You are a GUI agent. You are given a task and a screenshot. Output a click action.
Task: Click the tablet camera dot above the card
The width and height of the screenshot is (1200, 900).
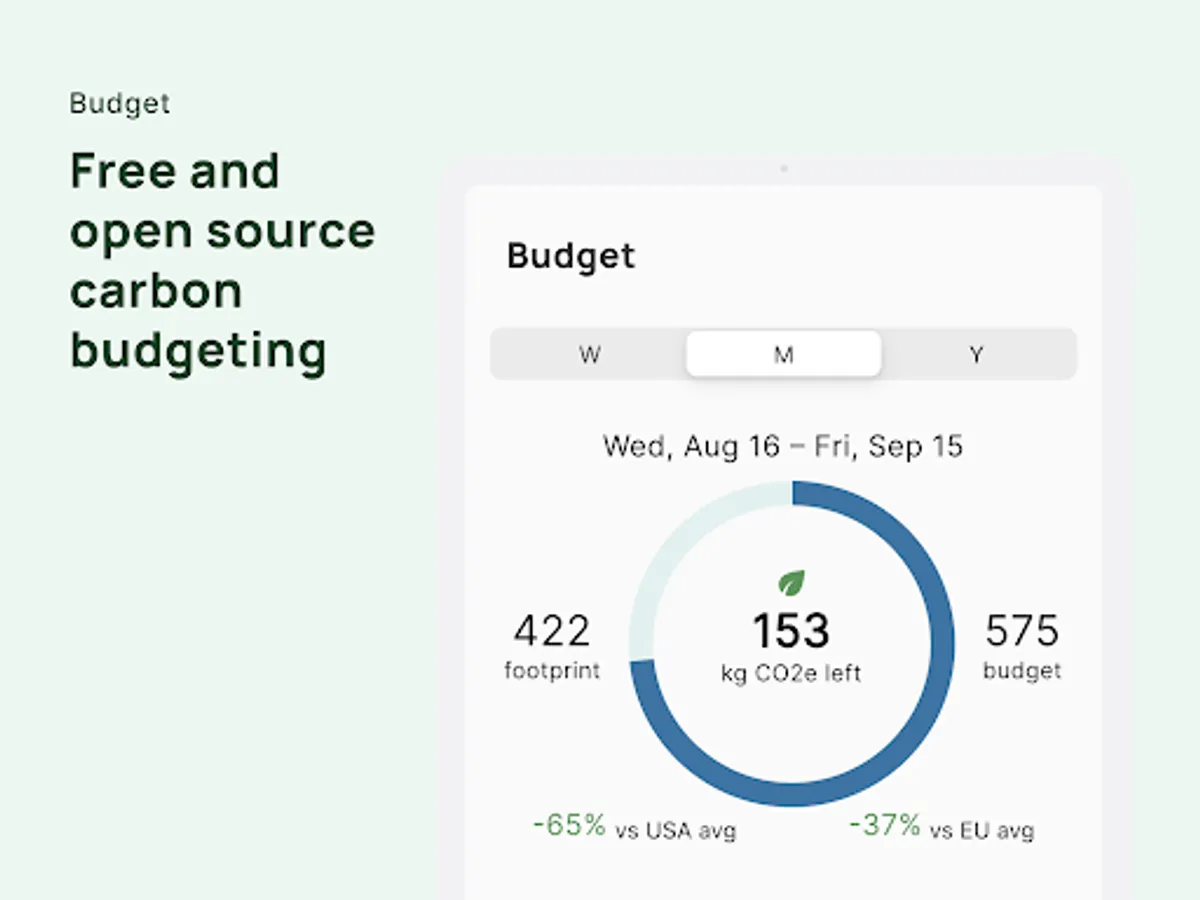click(784, 168)
